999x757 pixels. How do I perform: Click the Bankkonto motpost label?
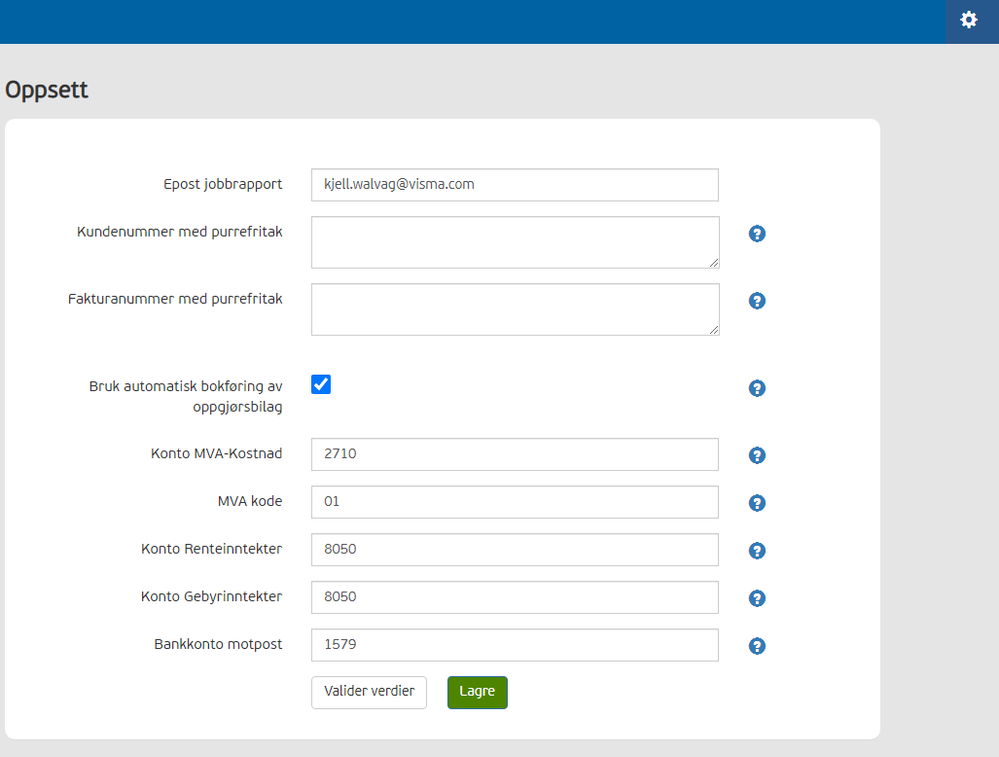point(218,644)
